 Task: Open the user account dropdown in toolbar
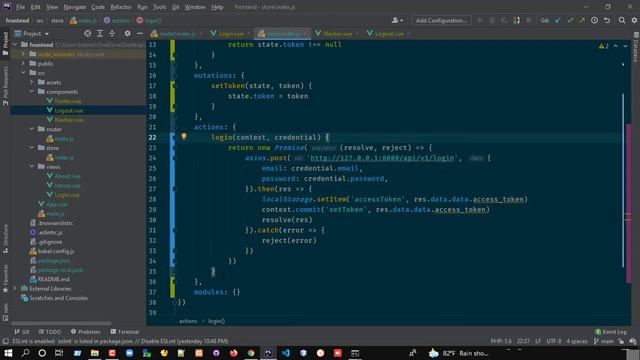coord(397,20)
